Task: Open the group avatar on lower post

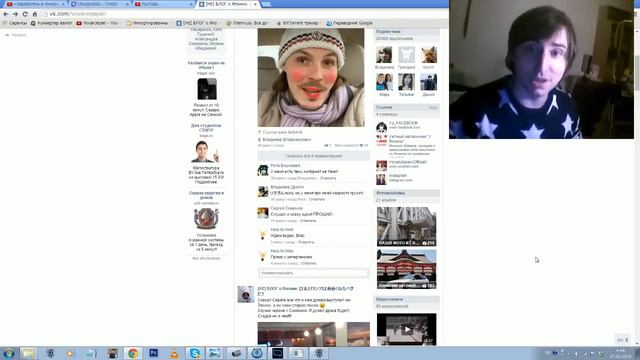Action: 246,294
